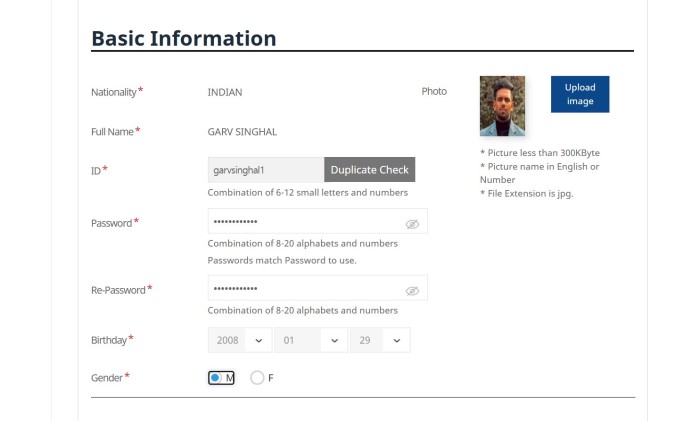This screenshot has height=421, width=700.
Task: Click the ID field containing garvsinghal1
Action: tap(265, 170)
